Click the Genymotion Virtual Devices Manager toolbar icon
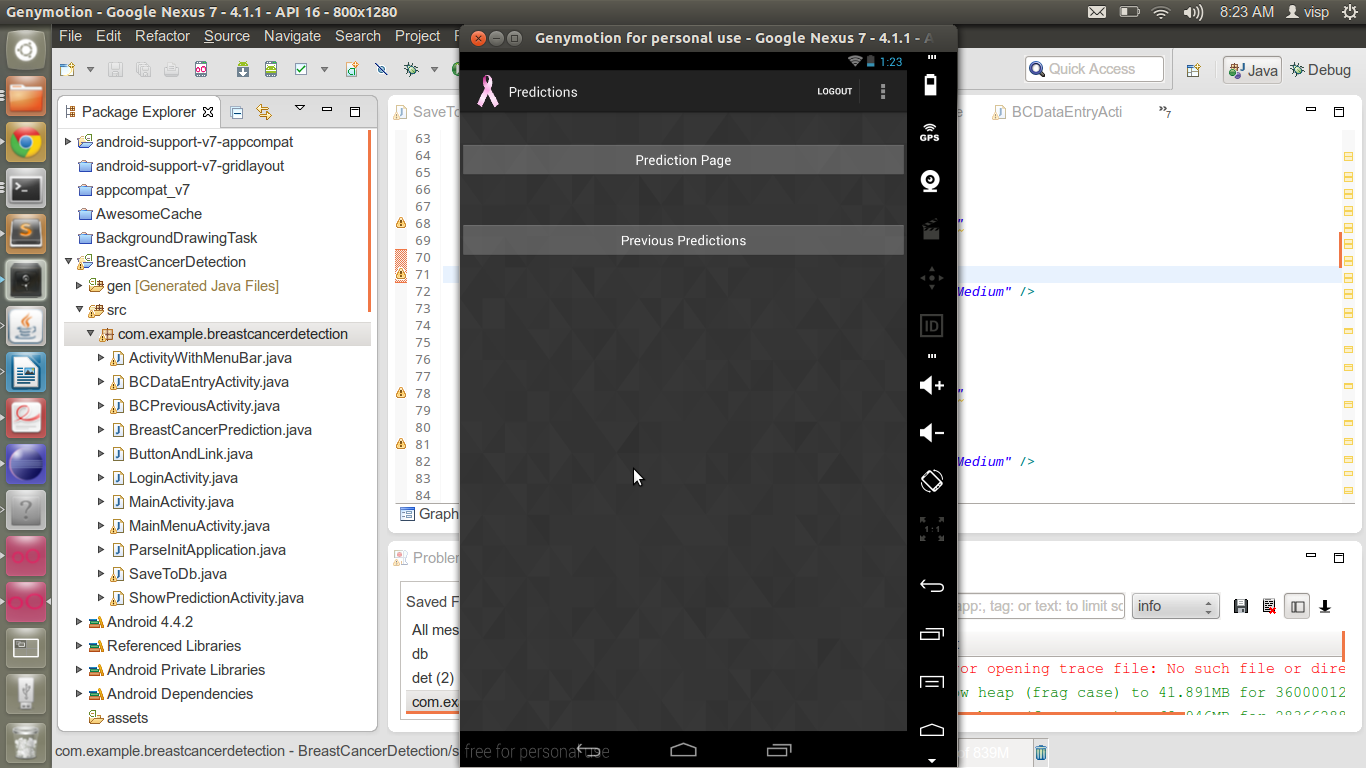The height and width of the screenshot is (768, 1366). (x=201, y=70)
